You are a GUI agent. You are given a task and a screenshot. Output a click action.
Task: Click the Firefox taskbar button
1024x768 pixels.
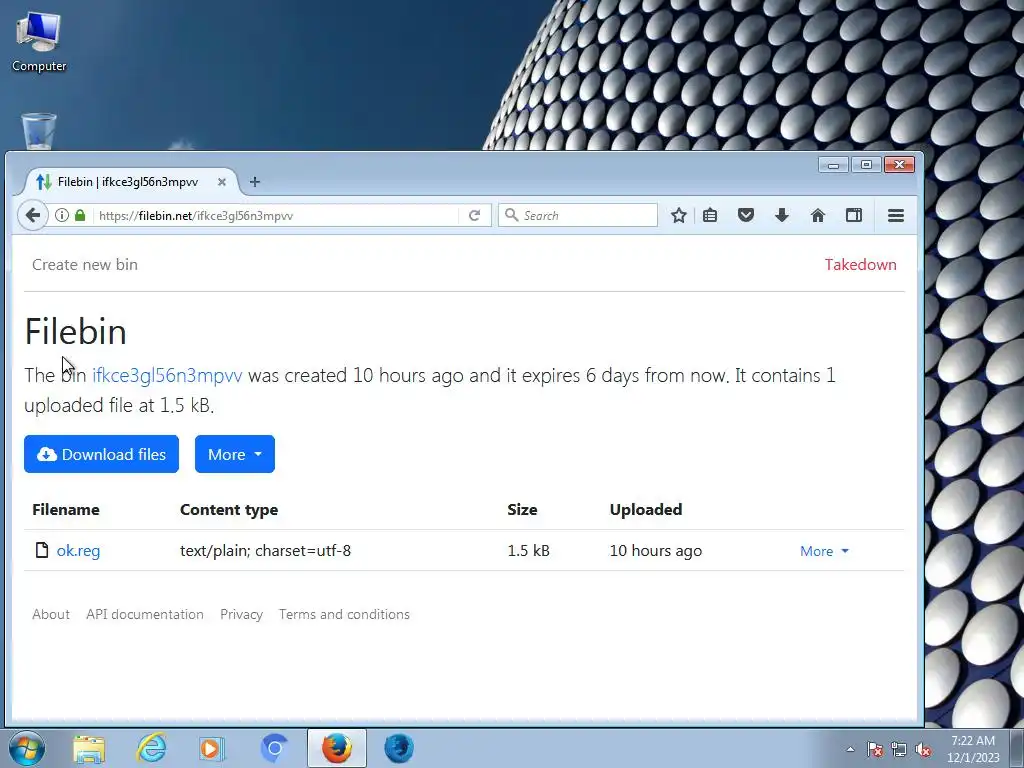[x=337, y=748]
